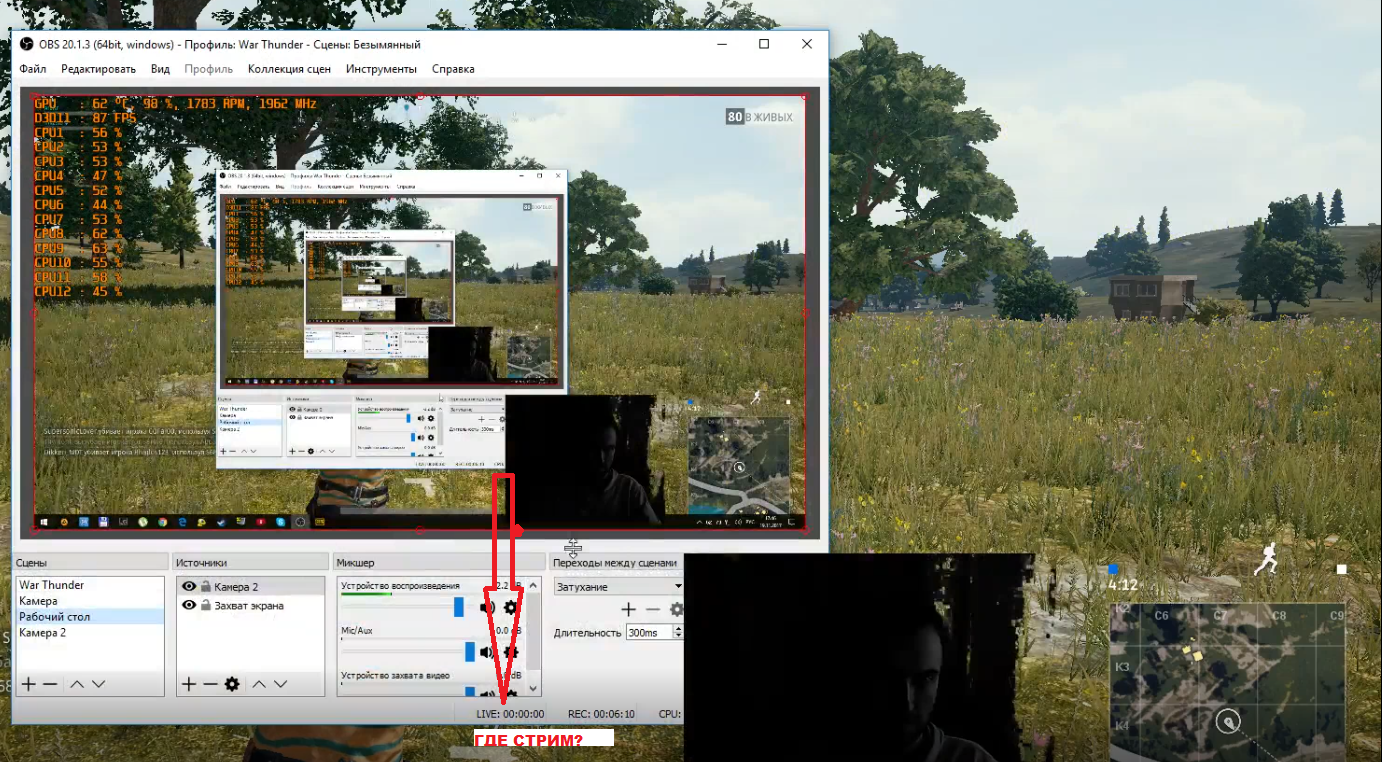Click the Источники panel header
This screenshot has height=762, width=1382.
[x=252, y=562]
